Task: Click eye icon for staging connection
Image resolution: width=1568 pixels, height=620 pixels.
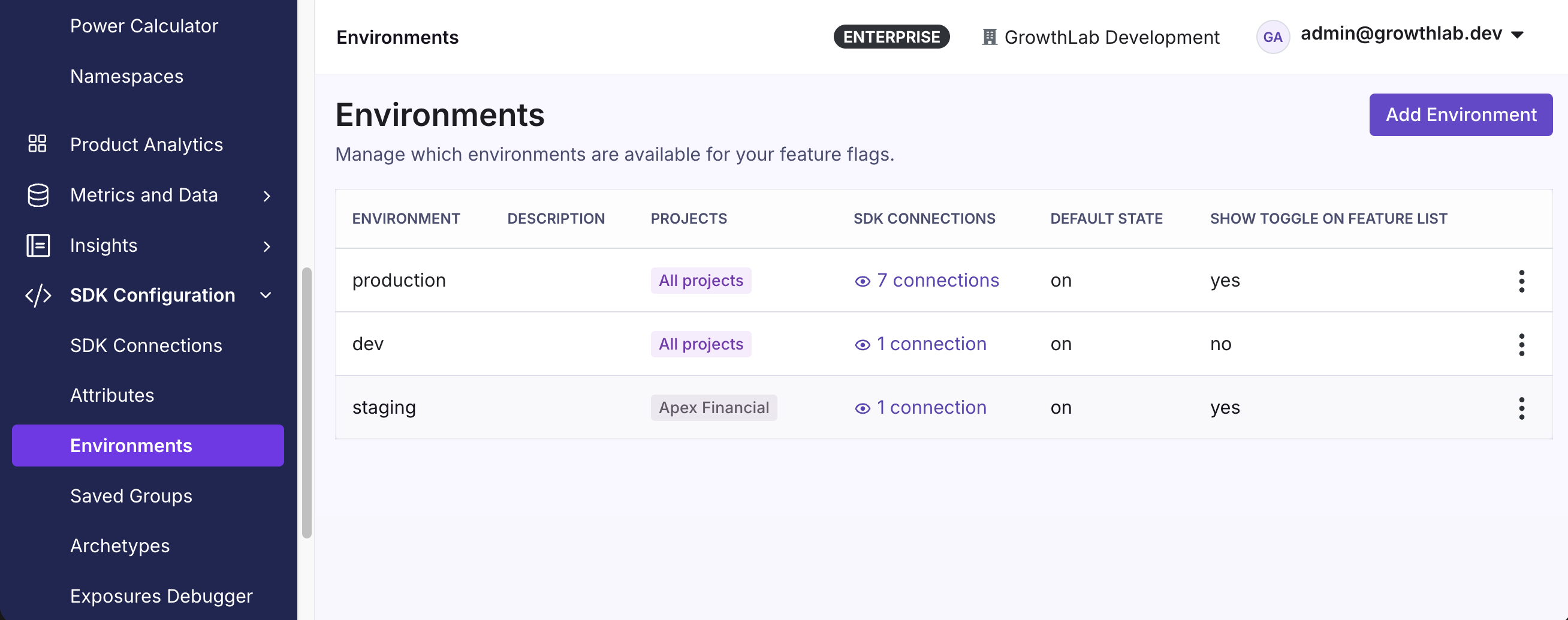Action: tap(862, 408)
